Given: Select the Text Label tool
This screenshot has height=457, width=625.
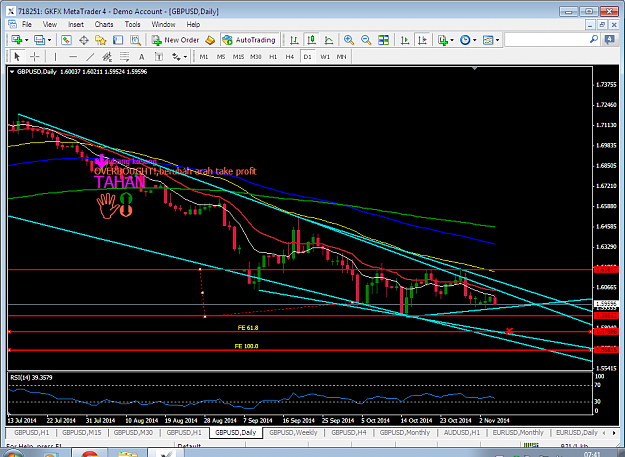Looking at the screenshot, I should coord(159,57).
